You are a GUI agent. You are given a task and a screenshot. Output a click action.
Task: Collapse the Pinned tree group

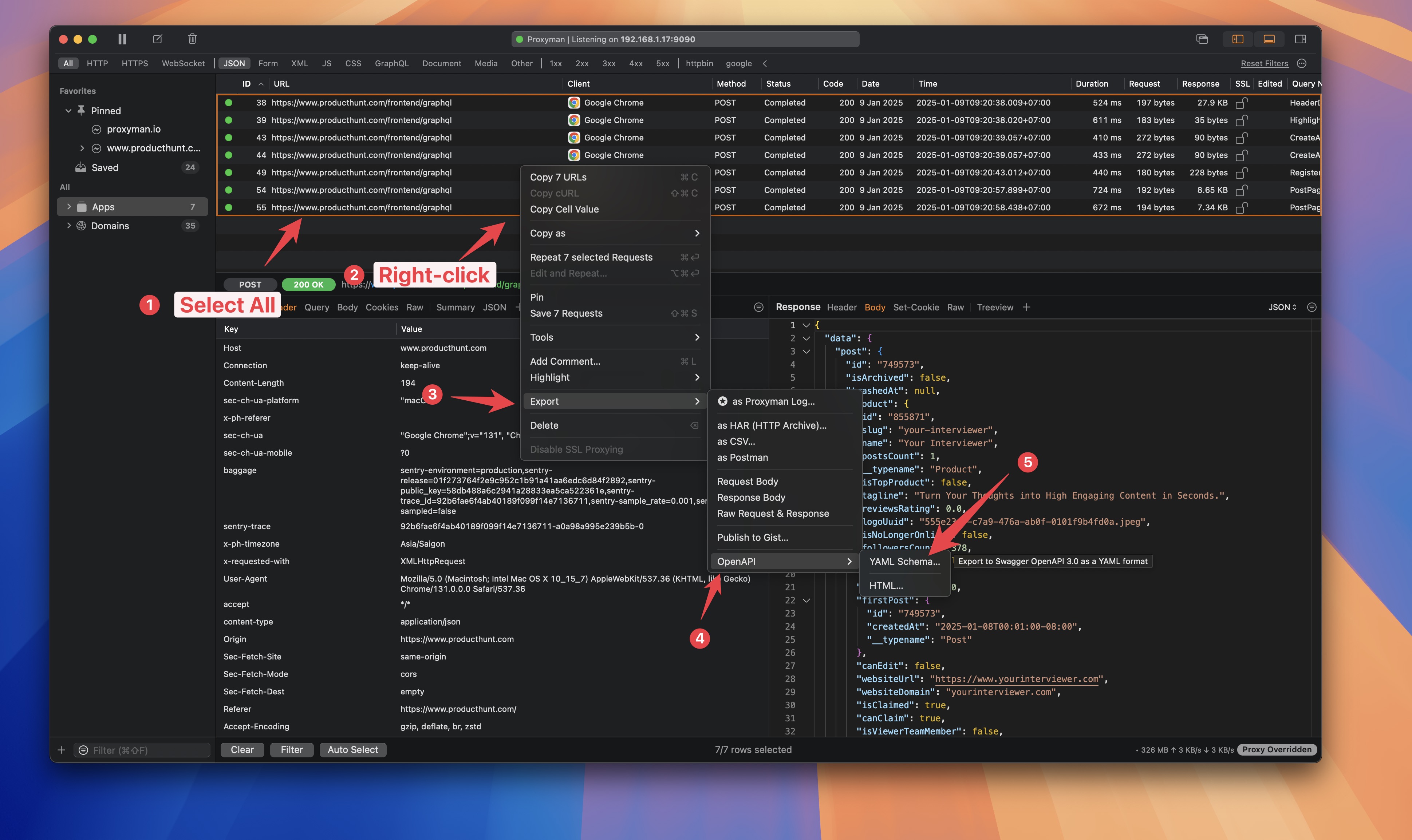(68, 111)
